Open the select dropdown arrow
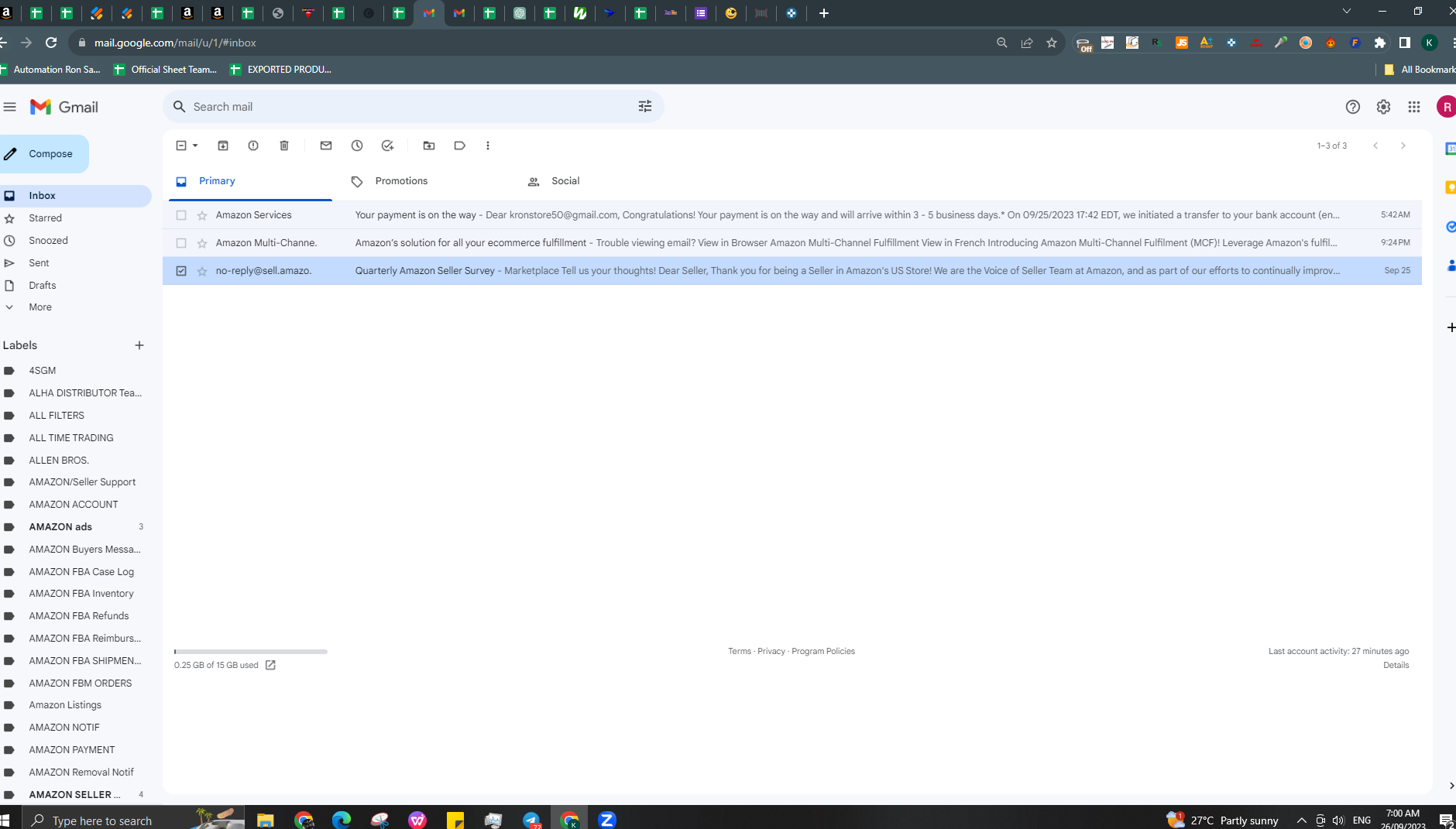This screenshot has width=1456, height=829. 195,146
